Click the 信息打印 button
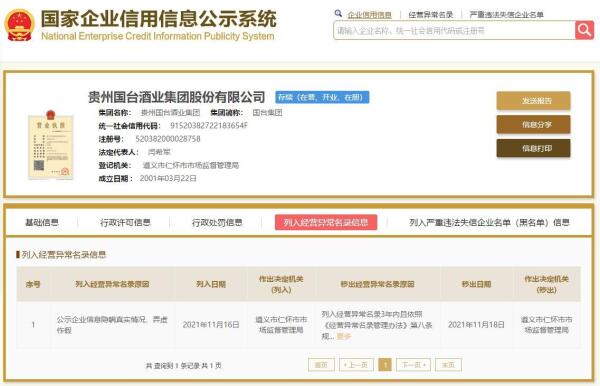The height and width of the screenshot is (386, 600). pyautogui.click(x=533, y=148)
